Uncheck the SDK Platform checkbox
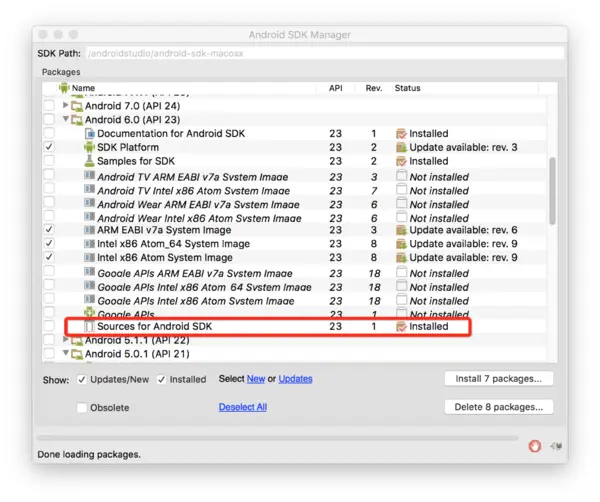This screenshot has height=502, width=600. (49, 147)
